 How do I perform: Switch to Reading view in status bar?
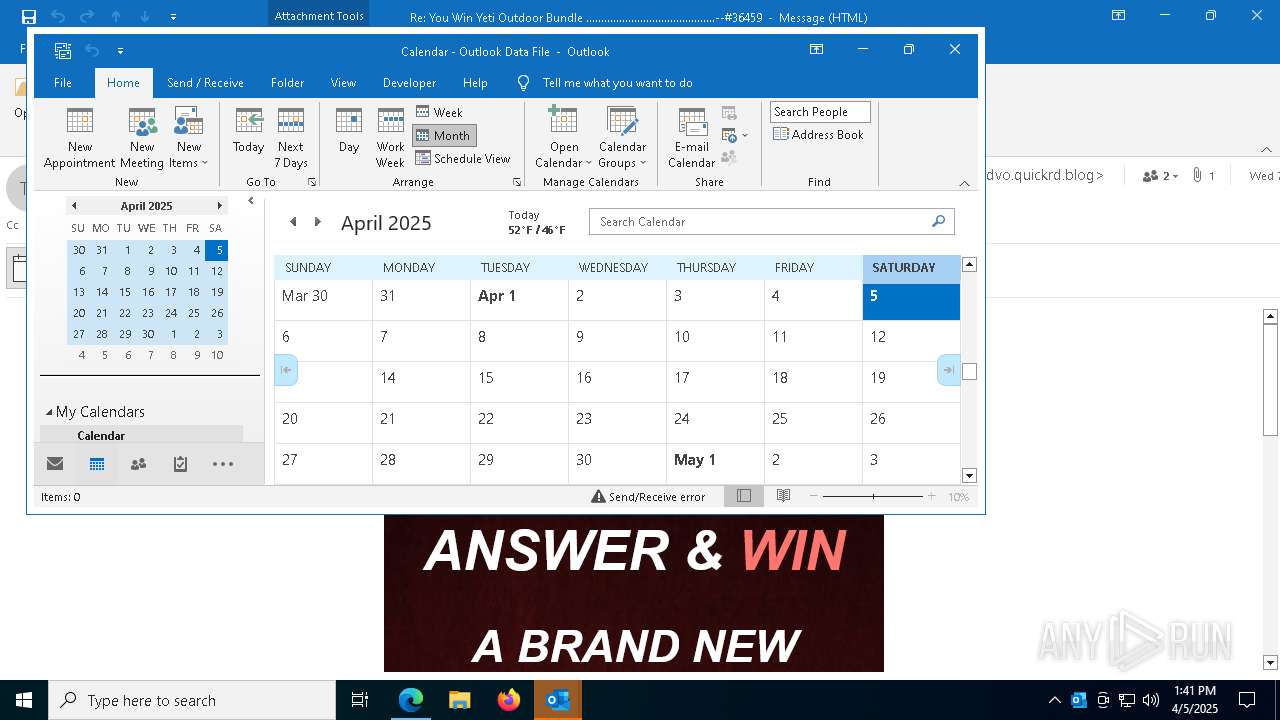click(x=784, y=496)
